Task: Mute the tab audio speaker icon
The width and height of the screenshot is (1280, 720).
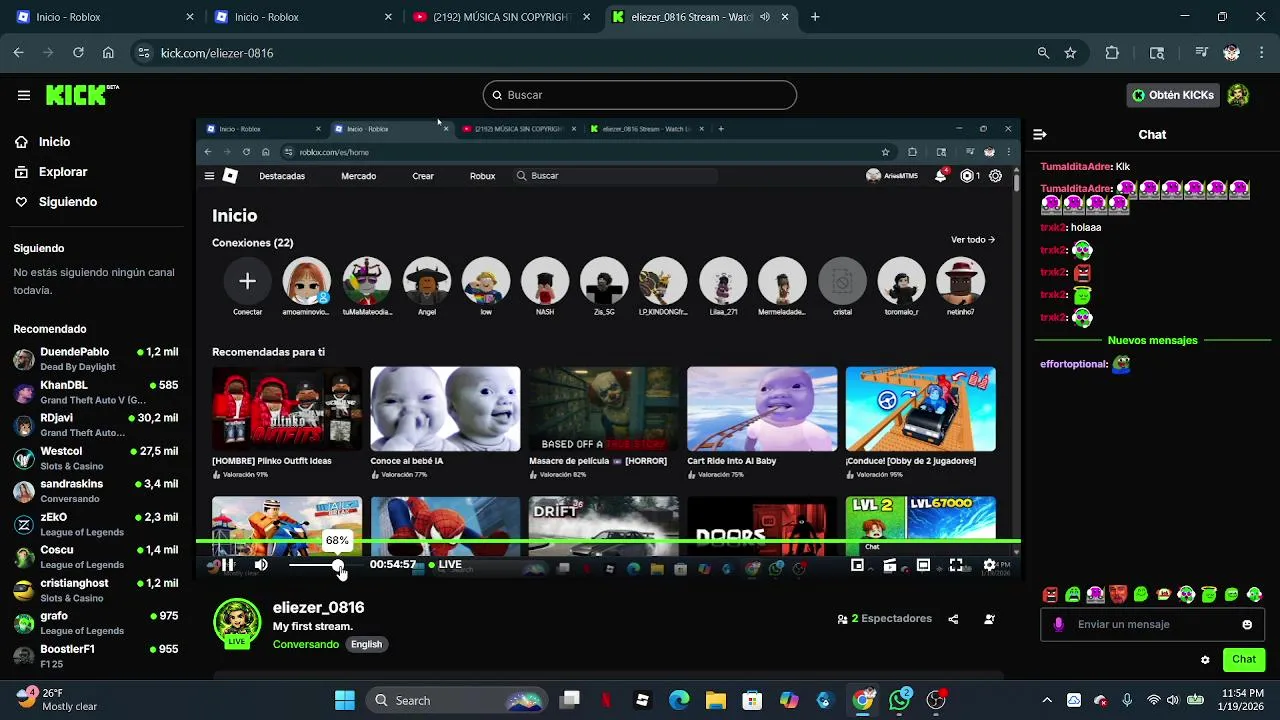Action: click(765, 17)
